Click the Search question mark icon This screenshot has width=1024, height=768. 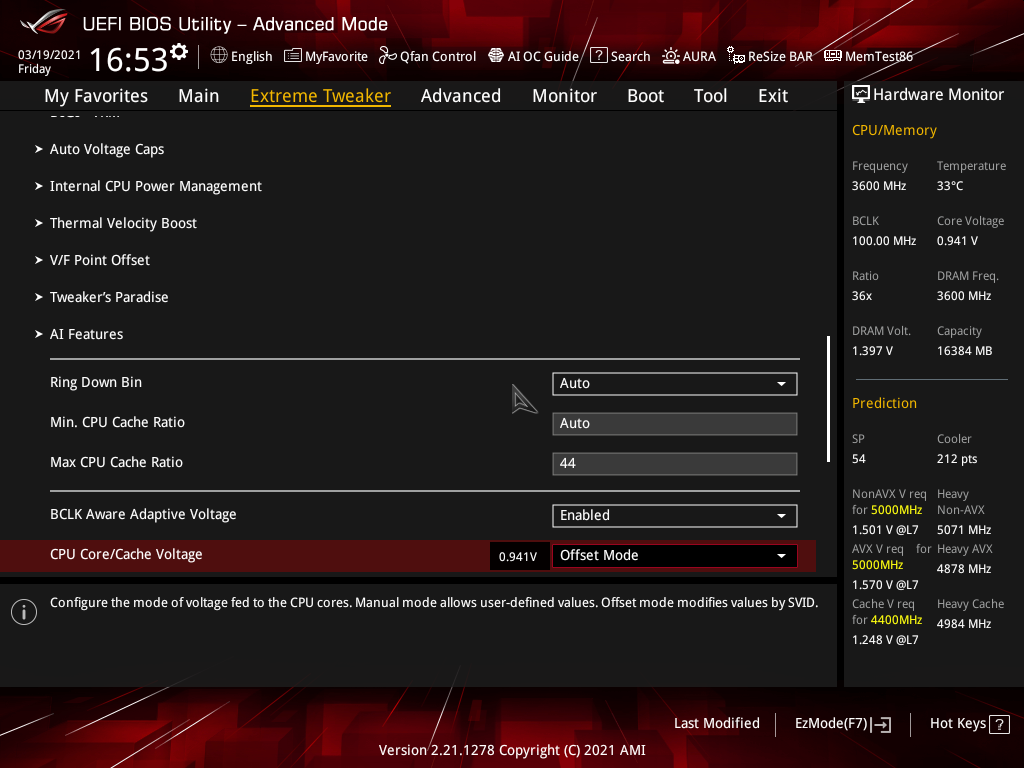coord(598,56)
